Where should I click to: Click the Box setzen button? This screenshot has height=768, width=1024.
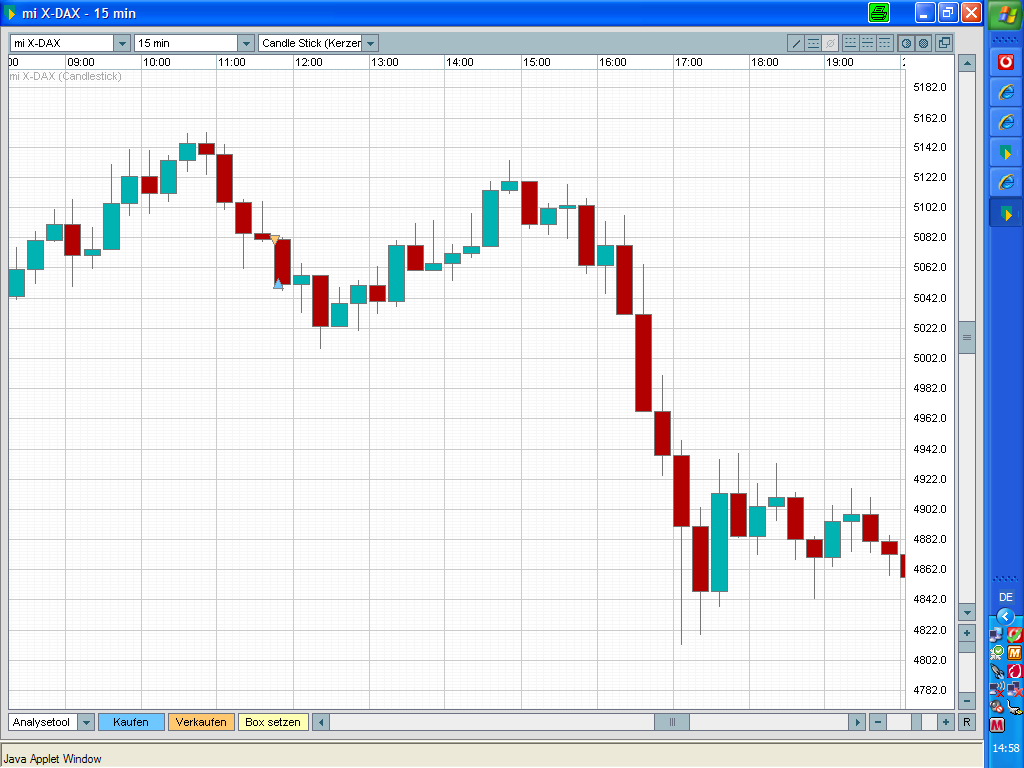point(273,722)
